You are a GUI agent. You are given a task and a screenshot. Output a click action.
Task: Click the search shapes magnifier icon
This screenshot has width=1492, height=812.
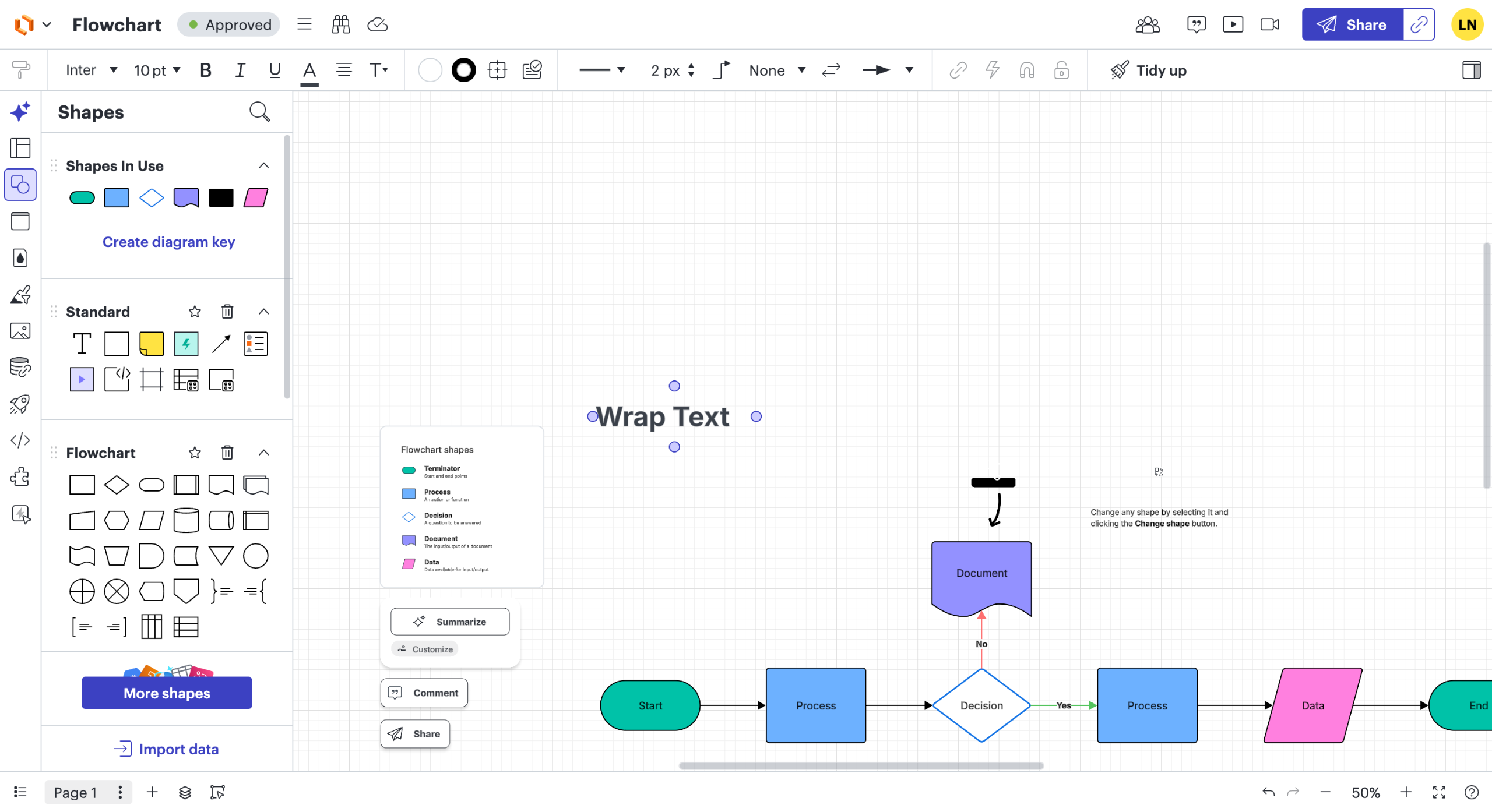tap(259, 111)
